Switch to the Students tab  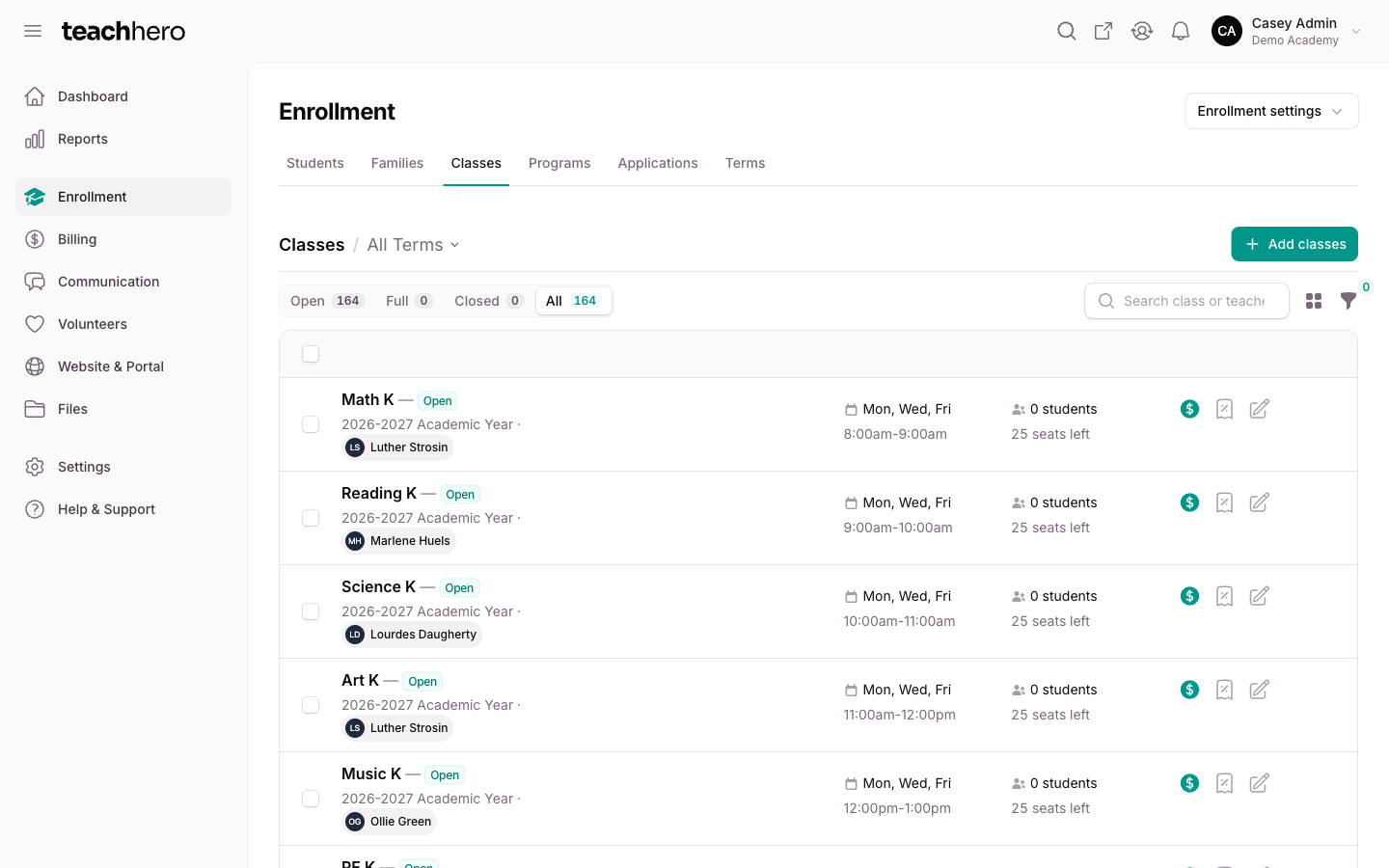coord(315,163)
